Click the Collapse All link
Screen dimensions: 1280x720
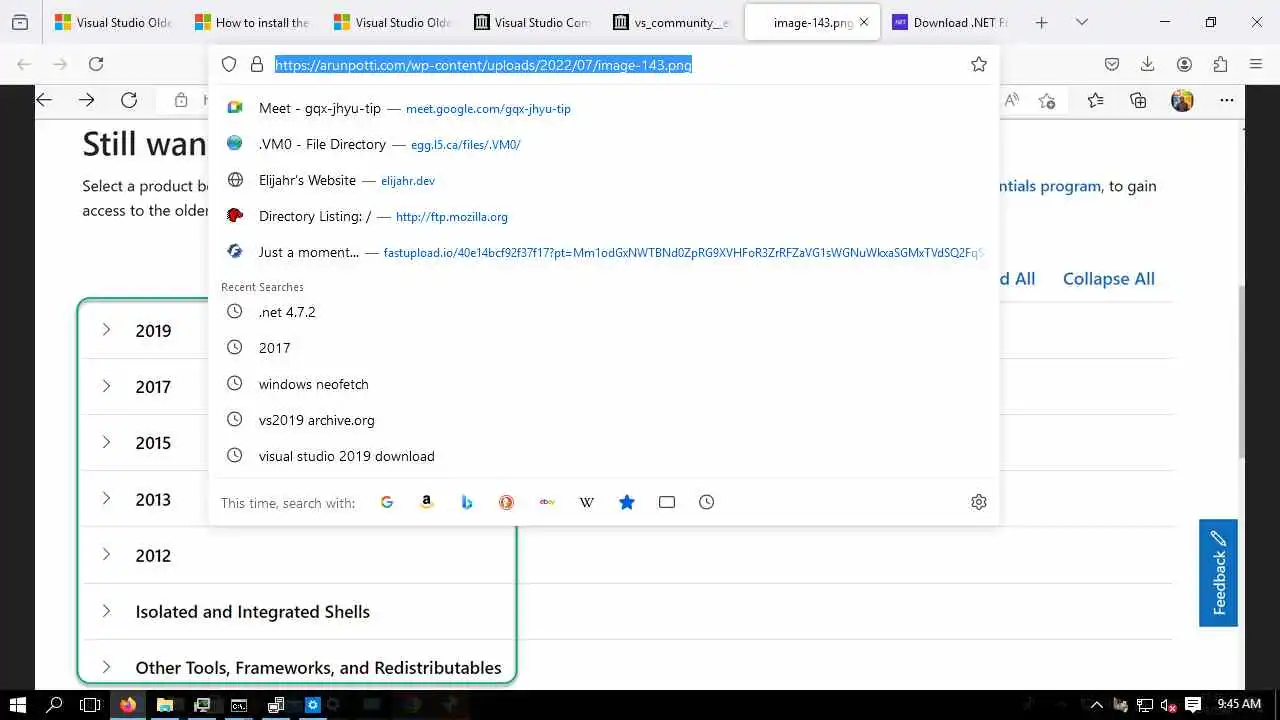[1108, 279]
